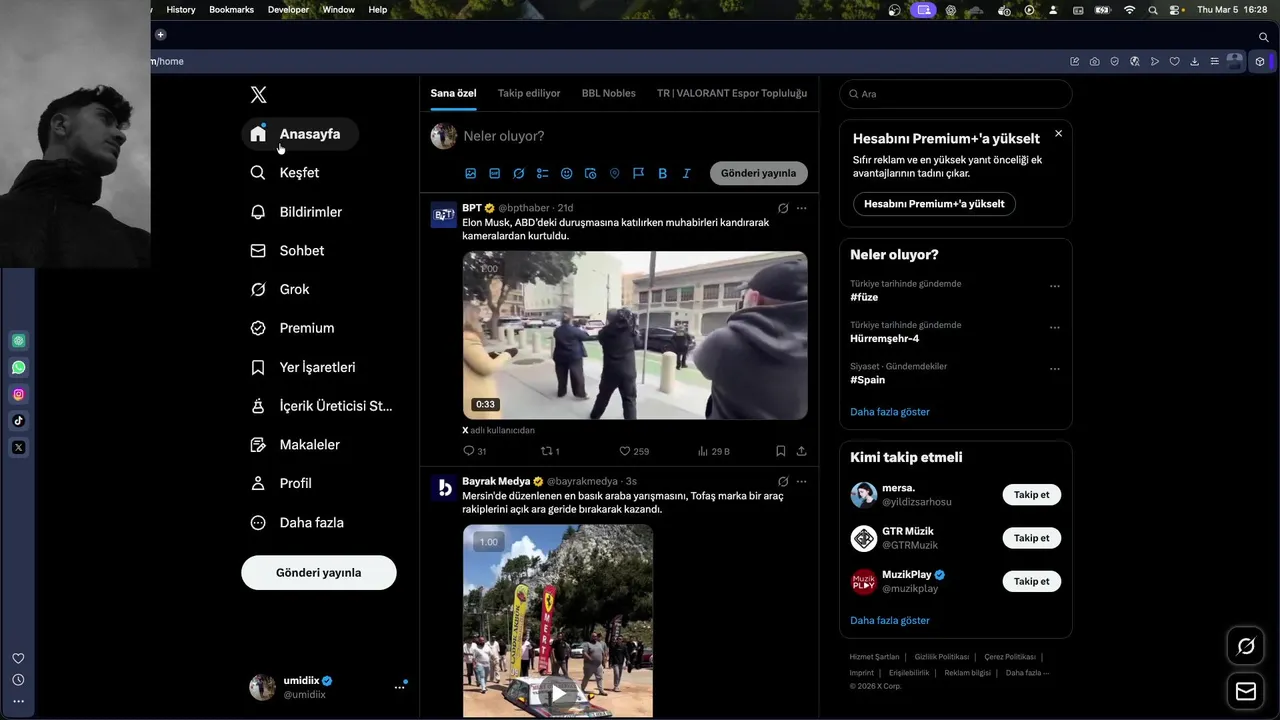
Task: Open floating messages envelope button
Action: [1246, 691]
